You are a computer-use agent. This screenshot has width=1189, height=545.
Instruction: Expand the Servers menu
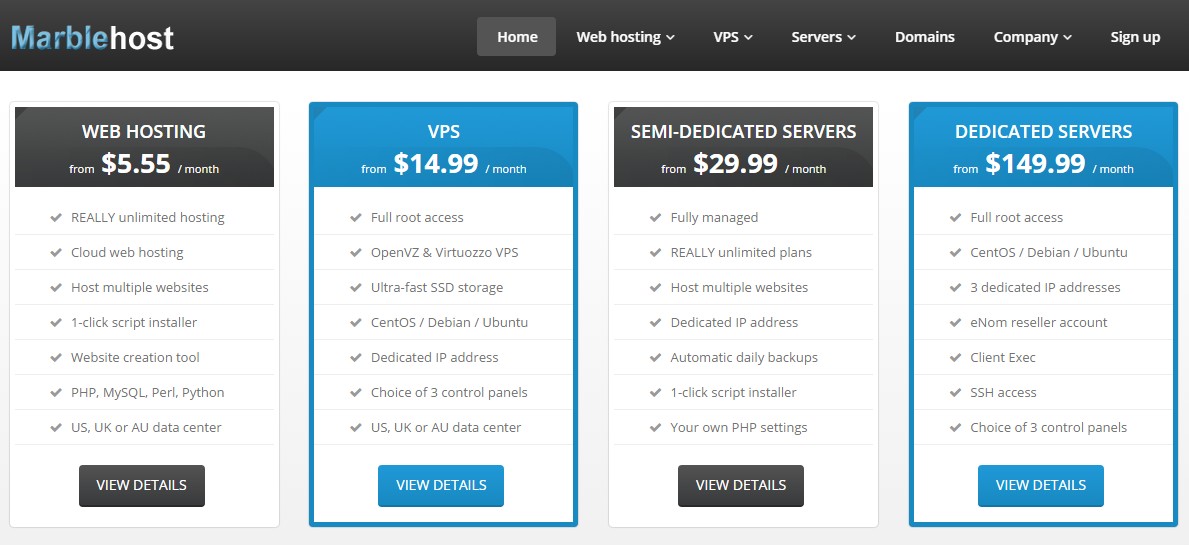tap(823, 37)
